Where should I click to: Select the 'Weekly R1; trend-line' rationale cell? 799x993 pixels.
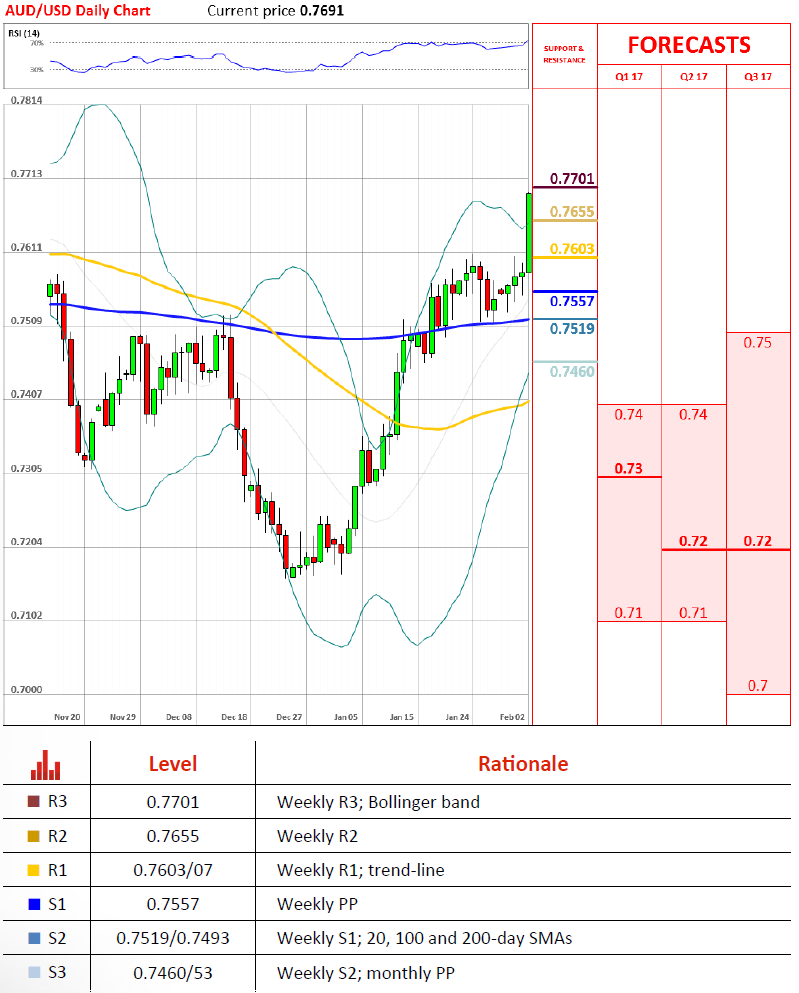(360, 870)
